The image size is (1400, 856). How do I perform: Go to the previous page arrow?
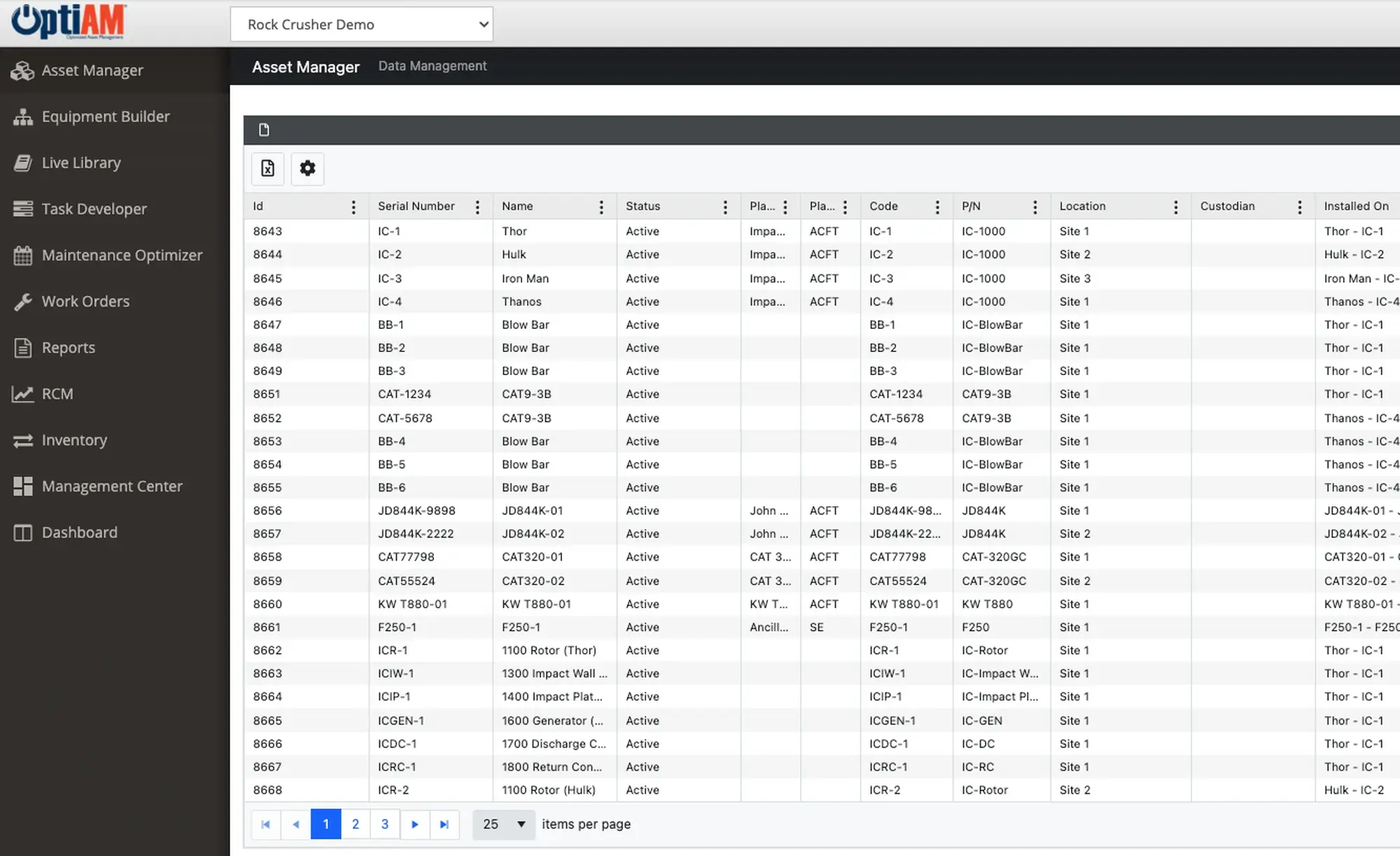[295, 825]
